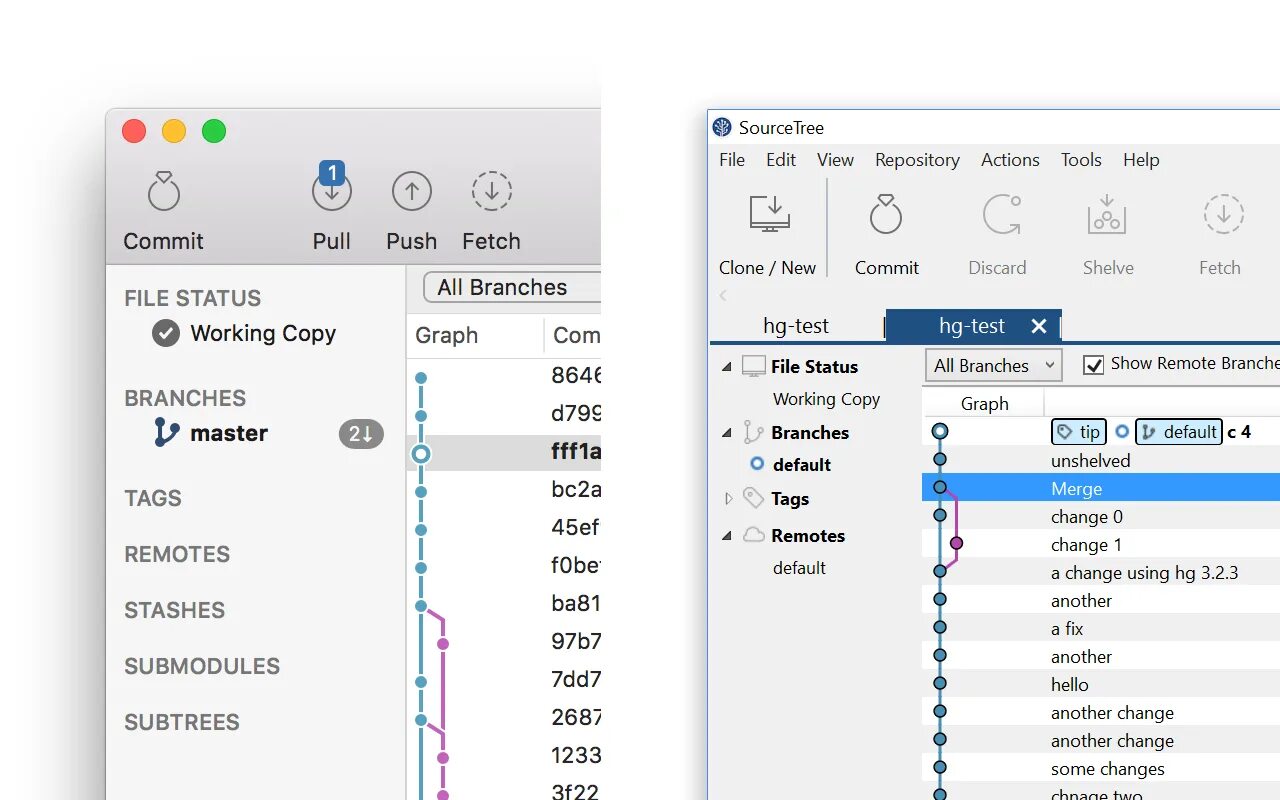
Task: Select the master branch in Mac sidebar
Action: (x=210, y=433)
